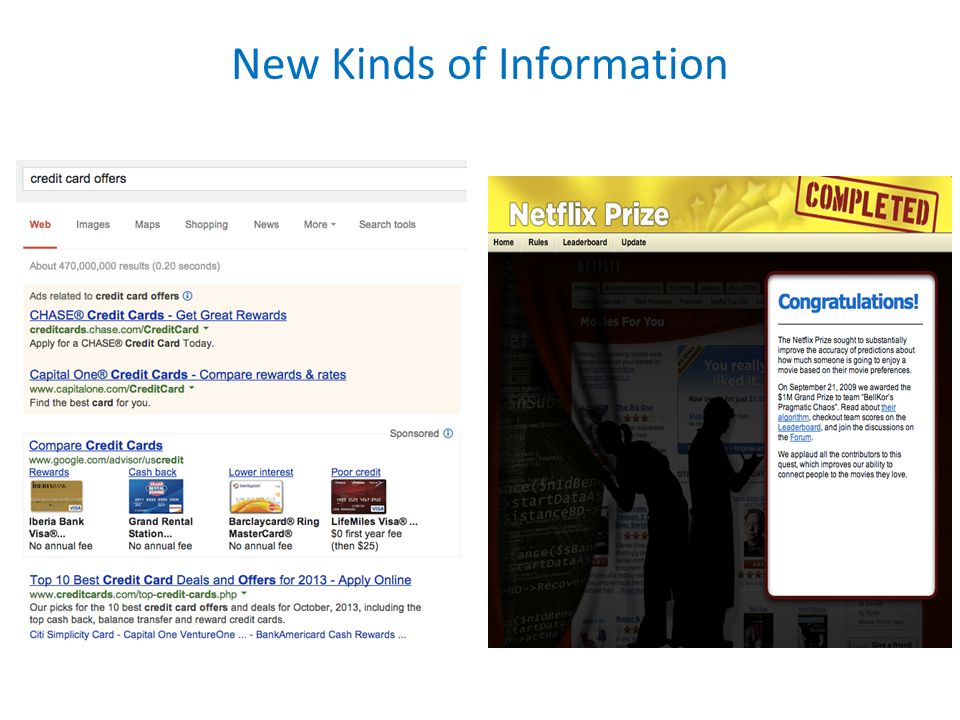The height and width of the screenshot is (720, 960).
Task: Click the LifeMiles Visa card name
Action: coord(374,522)
